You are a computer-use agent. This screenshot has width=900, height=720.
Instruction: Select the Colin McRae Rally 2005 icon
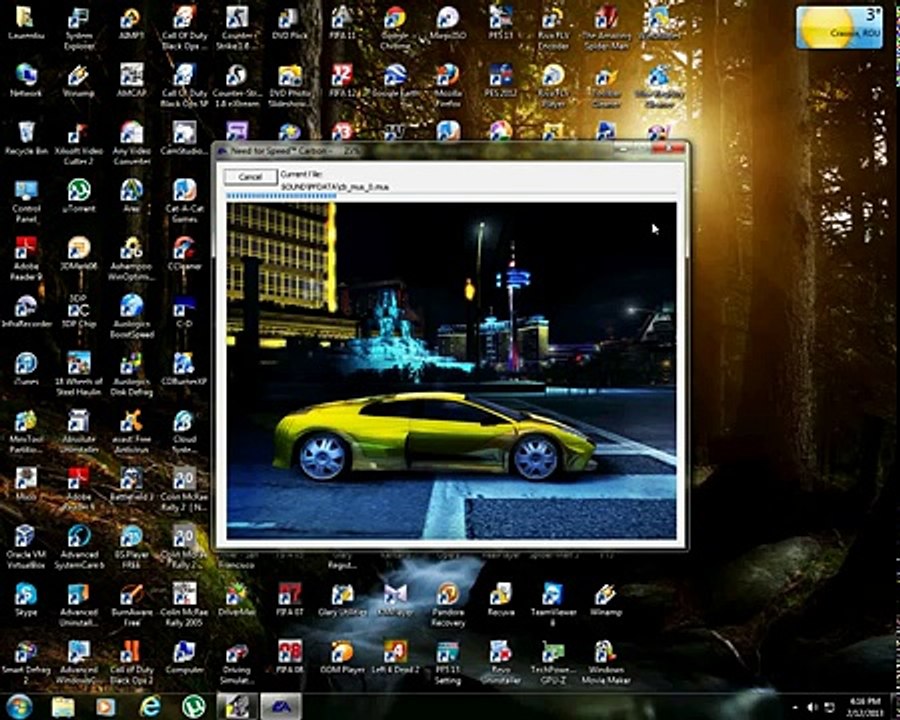pyautogui.click(x=184, y=604)
